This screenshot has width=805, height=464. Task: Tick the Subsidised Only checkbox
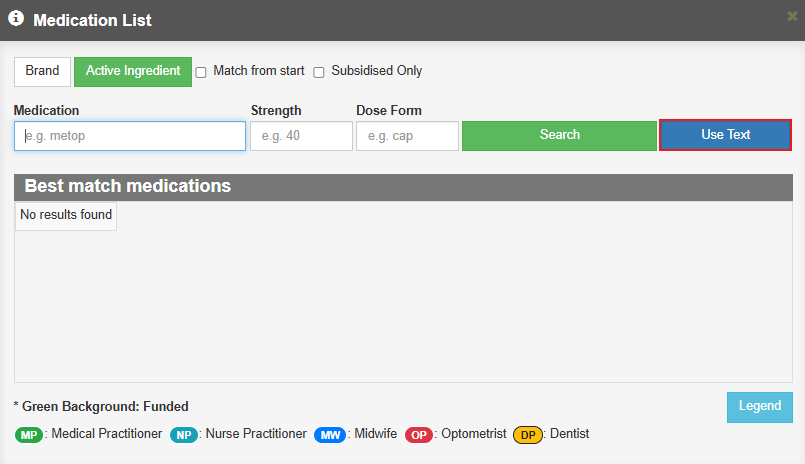pos(319,72)
